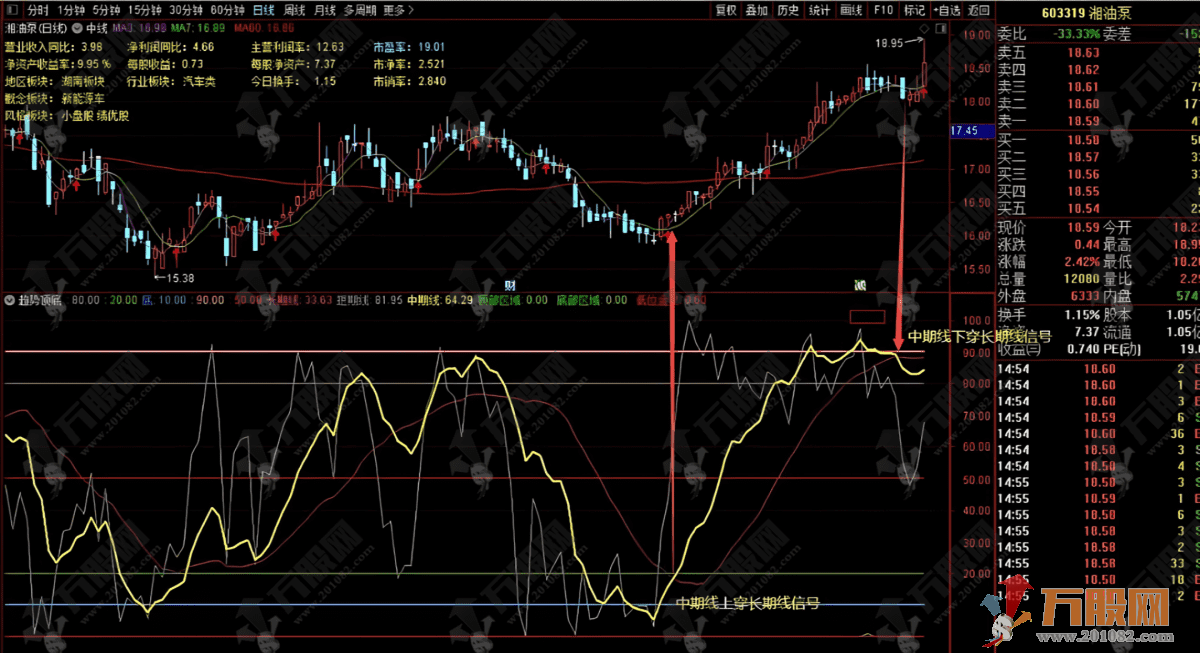Open the 画线 drawing tool
This screenshot has width=1200, height=653.
[x=851, y=10]
